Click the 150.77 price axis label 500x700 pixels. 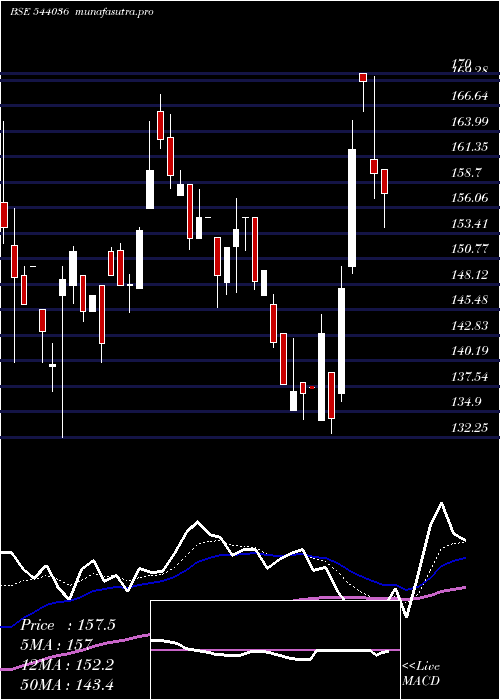469,249
